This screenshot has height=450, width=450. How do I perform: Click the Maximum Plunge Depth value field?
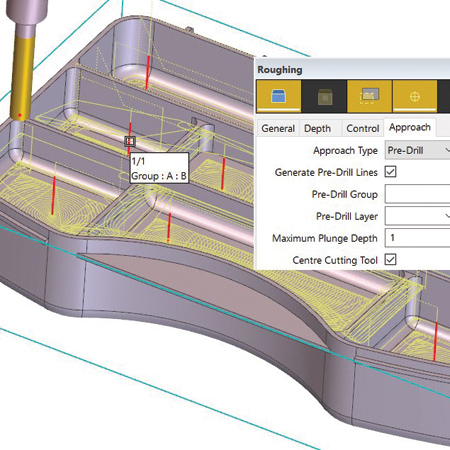tap(417, 238)
